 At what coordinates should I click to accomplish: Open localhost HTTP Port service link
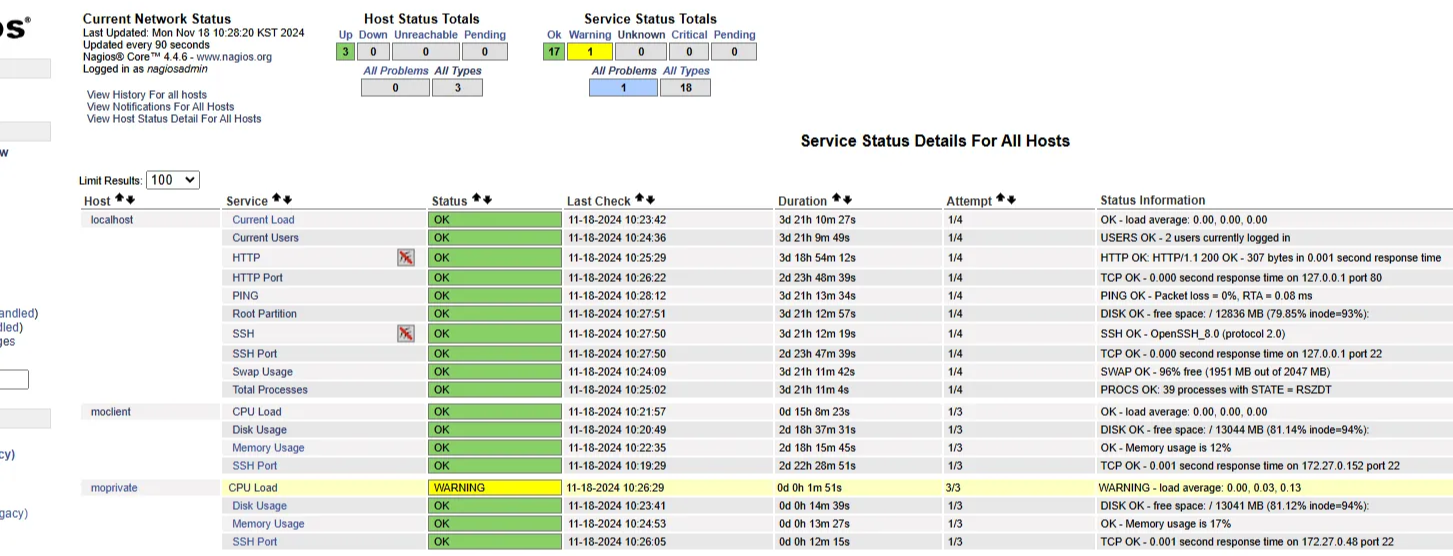(258, 278)
